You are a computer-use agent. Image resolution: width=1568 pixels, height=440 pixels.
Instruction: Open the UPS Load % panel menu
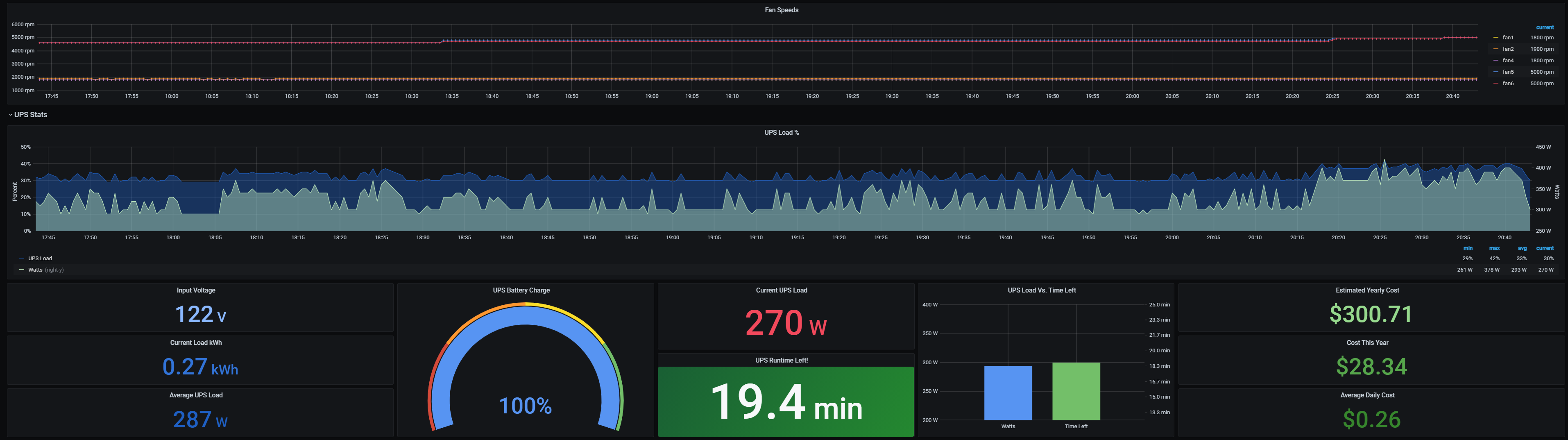point(781,133)
